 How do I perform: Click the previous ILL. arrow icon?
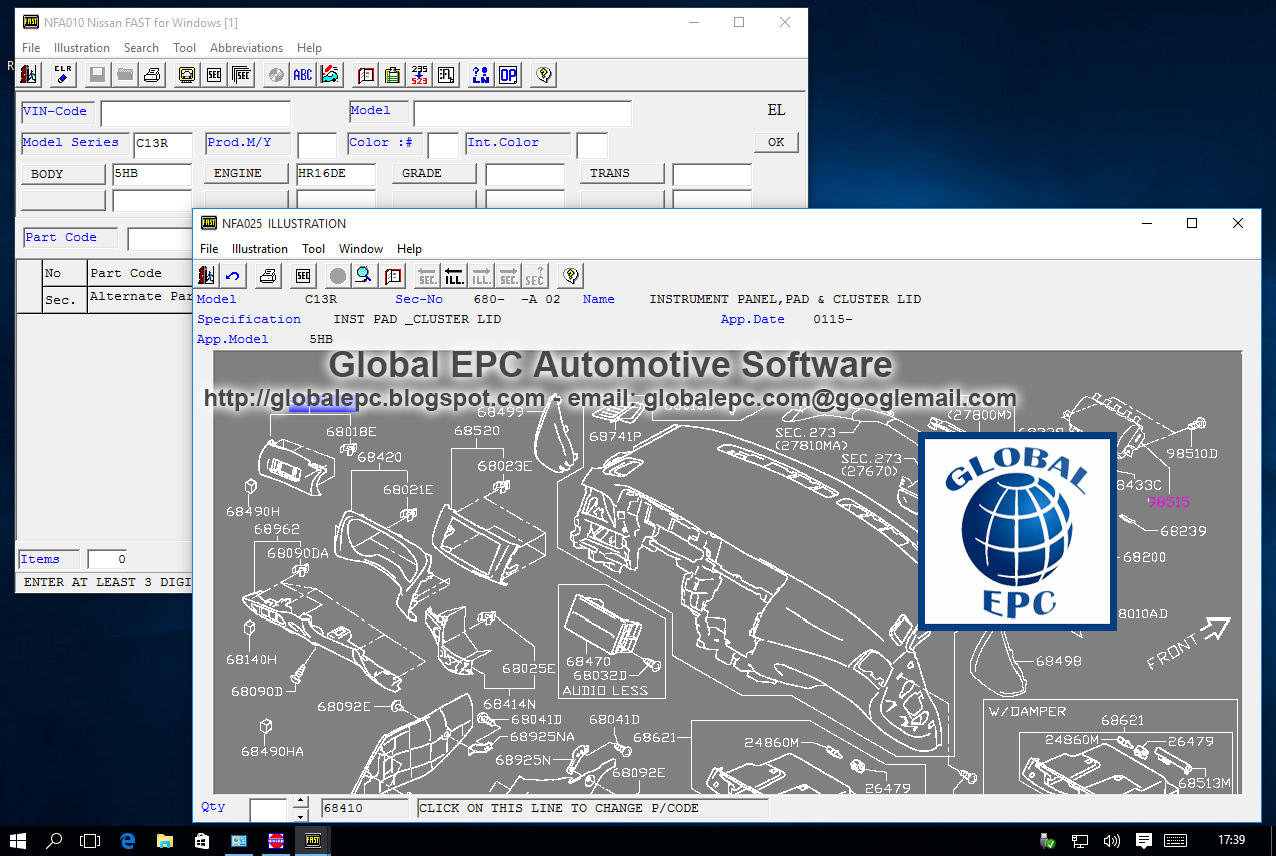click(455, 275)
